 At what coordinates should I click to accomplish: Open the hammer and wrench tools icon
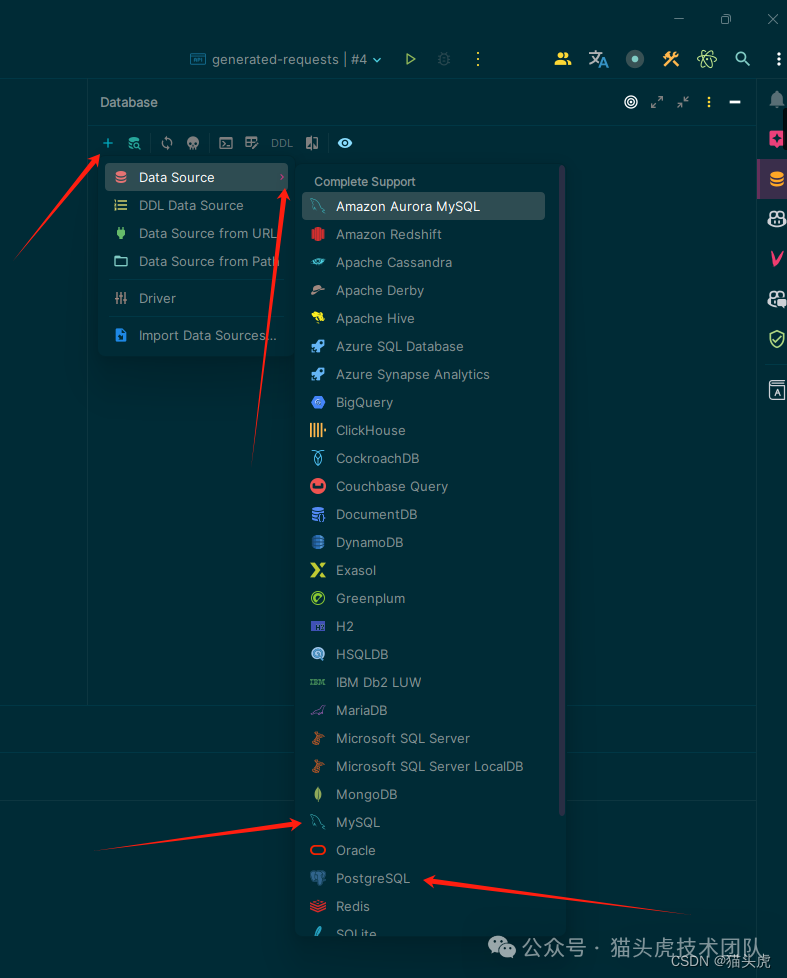click(671, 59)
